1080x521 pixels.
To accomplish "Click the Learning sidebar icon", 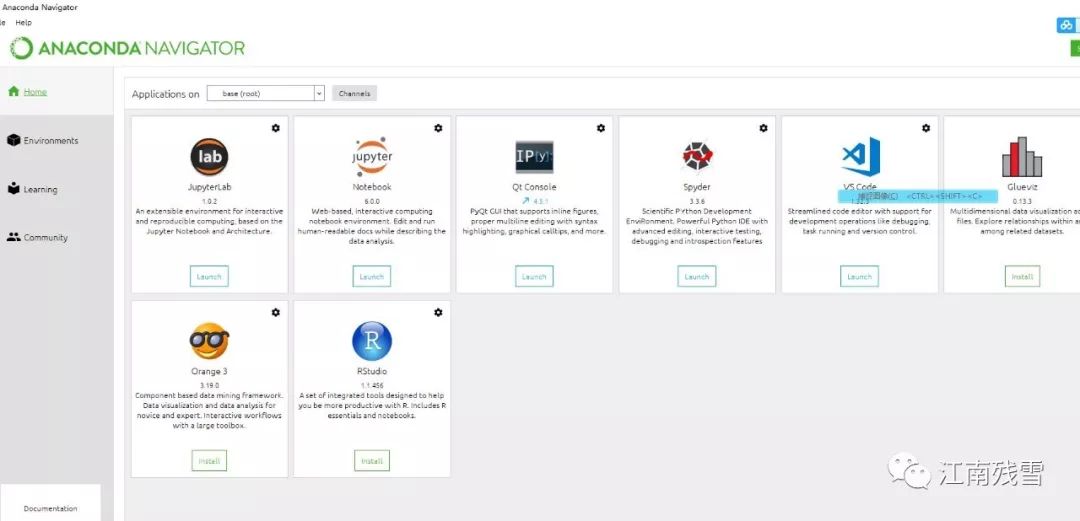I will (x=14, y=188).
